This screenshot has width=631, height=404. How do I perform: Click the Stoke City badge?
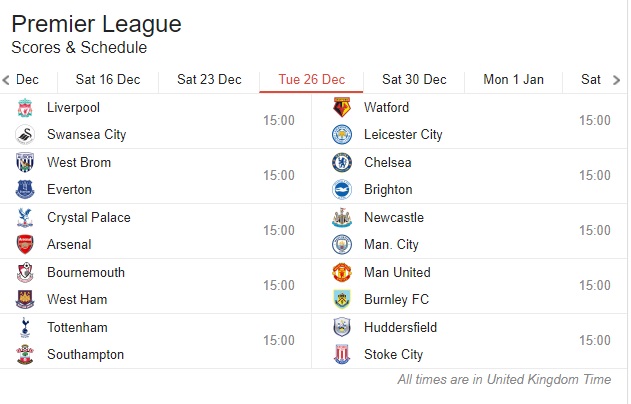click(342, 355)
